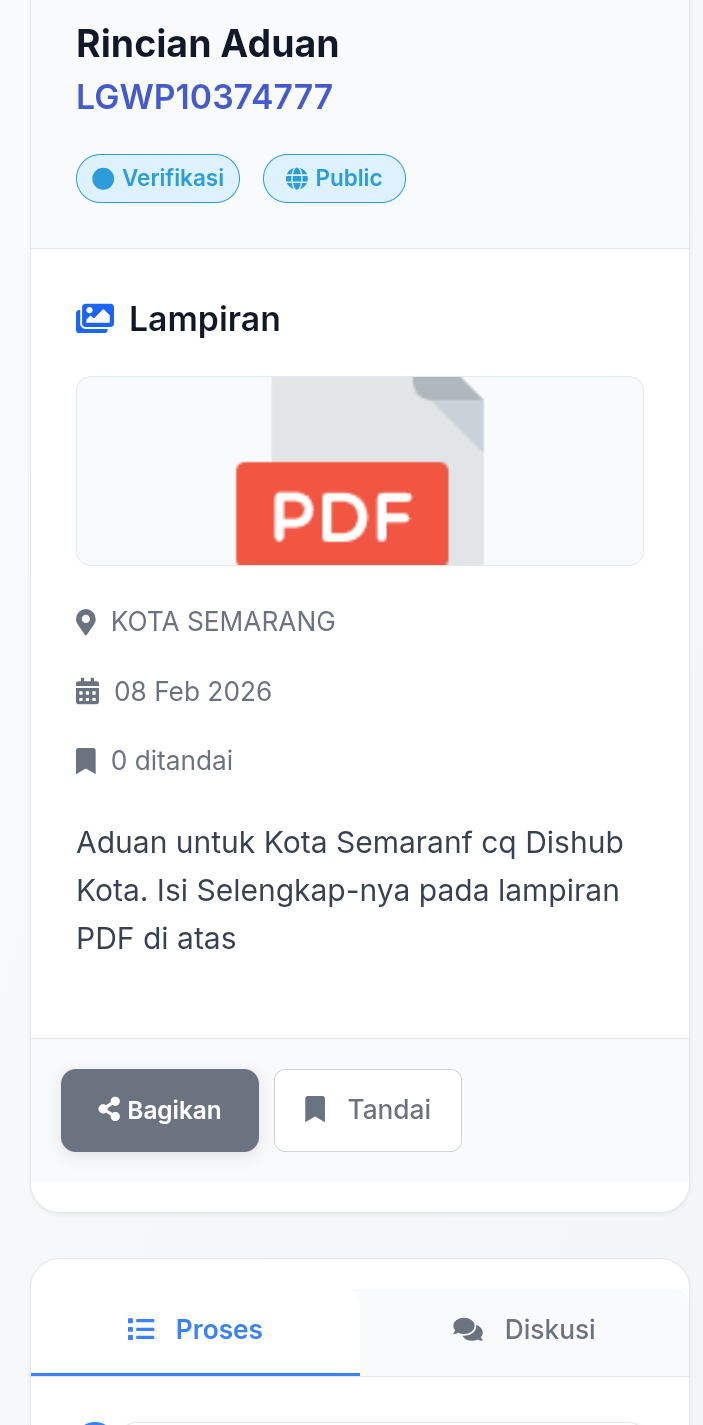This screenshot has width=703, height=1425.
Task: Click the calendar icon next to 08 Feb 2026
Action: [x=88, y=691]
